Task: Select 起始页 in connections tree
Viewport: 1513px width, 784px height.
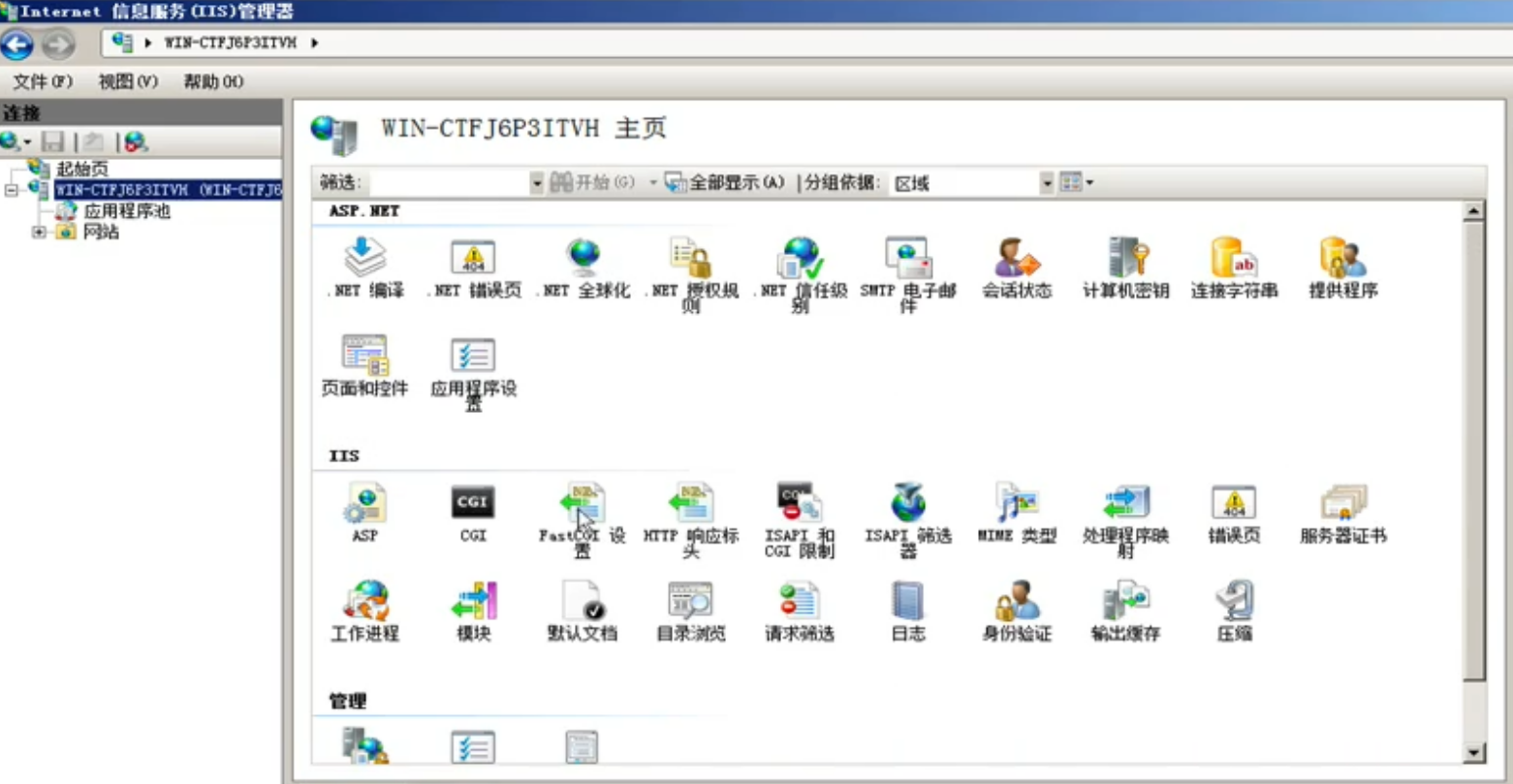Action: click(x=81, y=169)
